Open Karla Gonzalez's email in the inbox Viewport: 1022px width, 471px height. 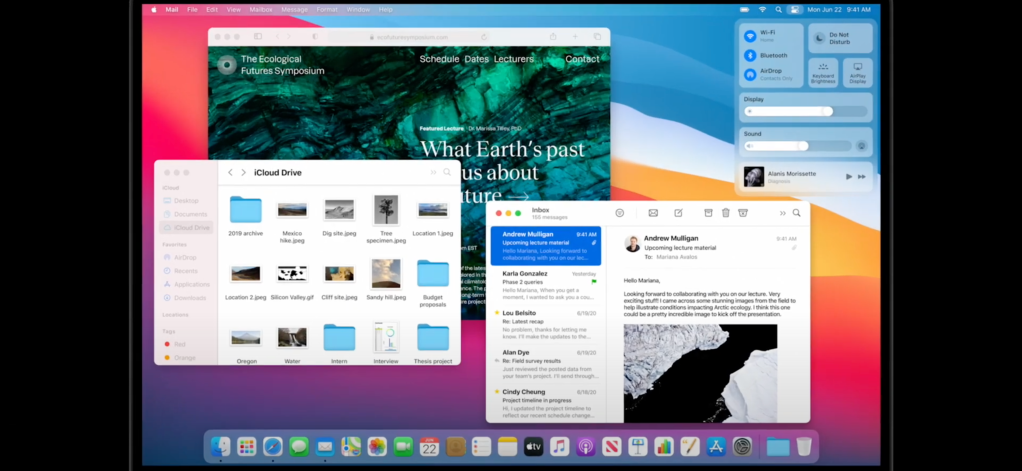click(x=544, y=284)
